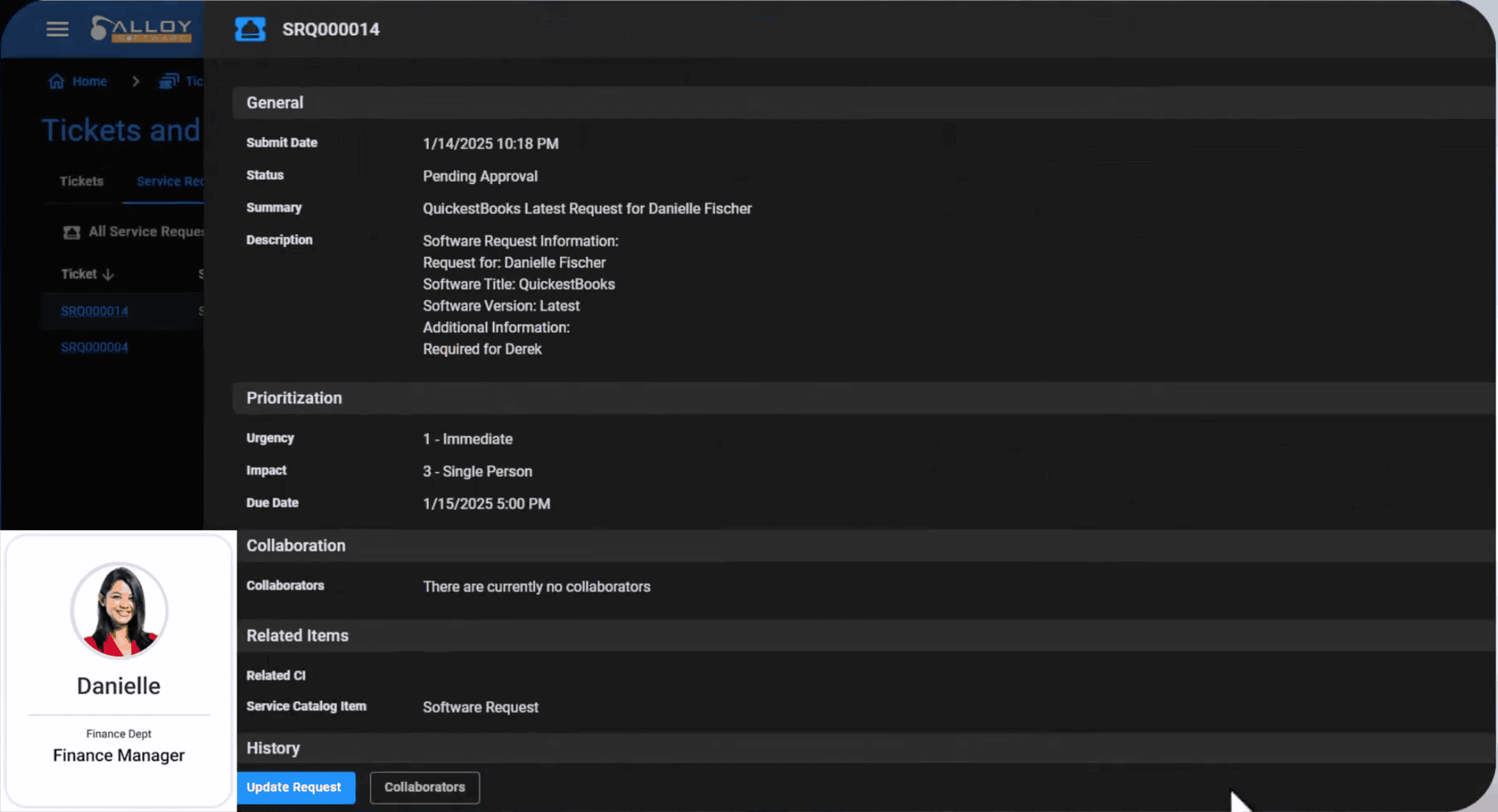Expand the breadcrumb chevron after Home
This screenshot has height=812, width=1498.
point(136,82)
